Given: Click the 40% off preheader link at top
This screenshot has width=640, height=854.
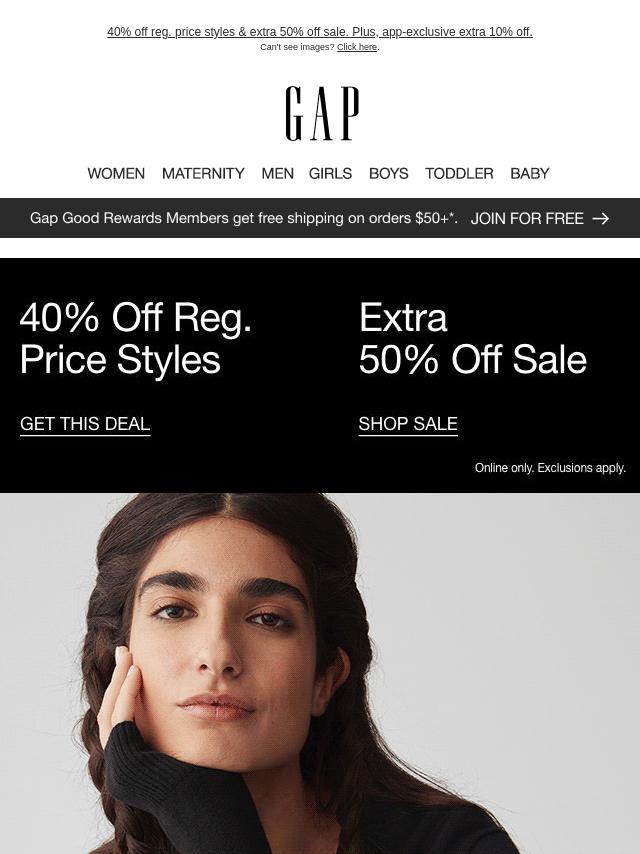Looking at the screenshot, I should coord(320,32).
